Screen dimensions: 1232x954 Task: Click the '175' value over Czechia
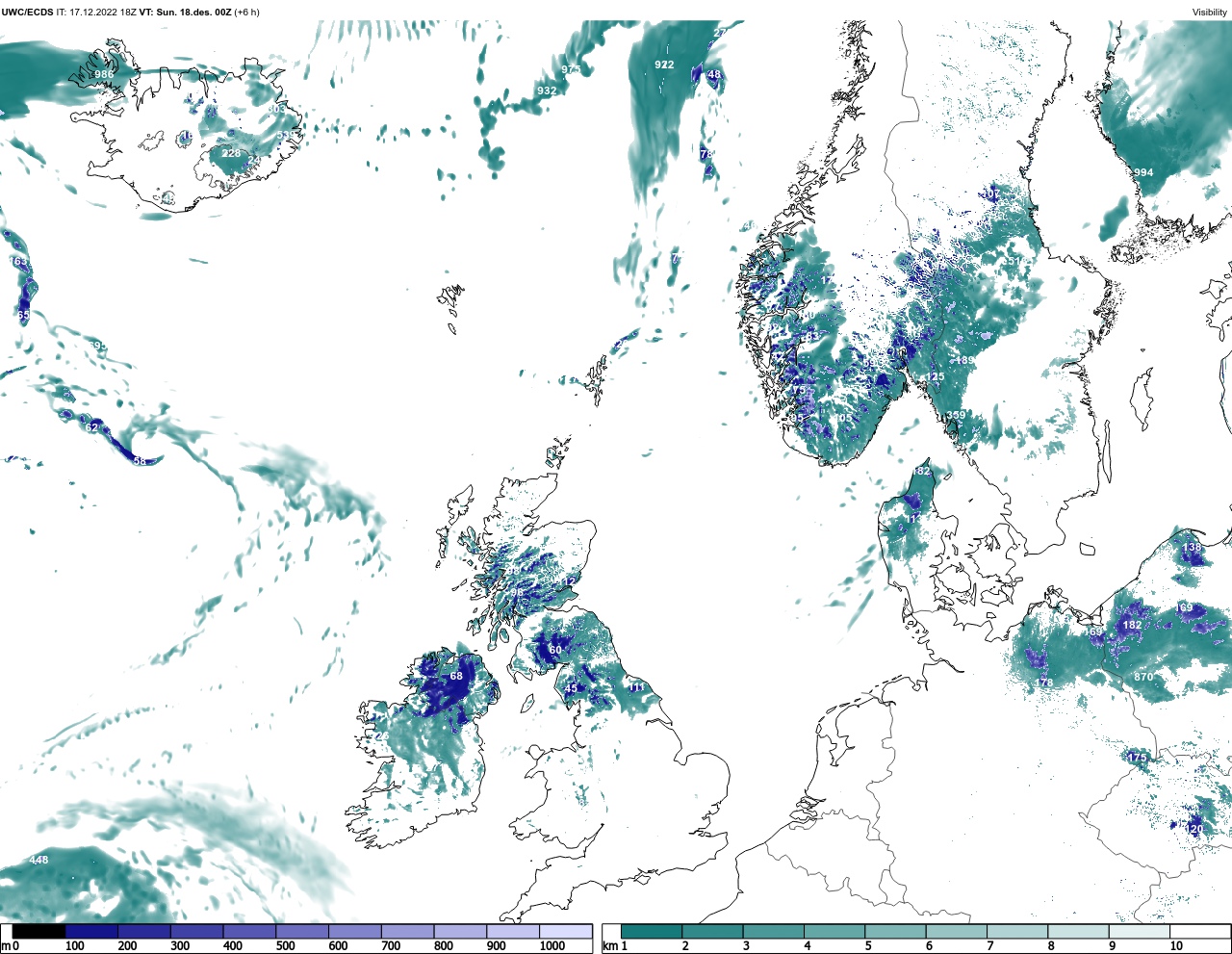[1138, 758]
